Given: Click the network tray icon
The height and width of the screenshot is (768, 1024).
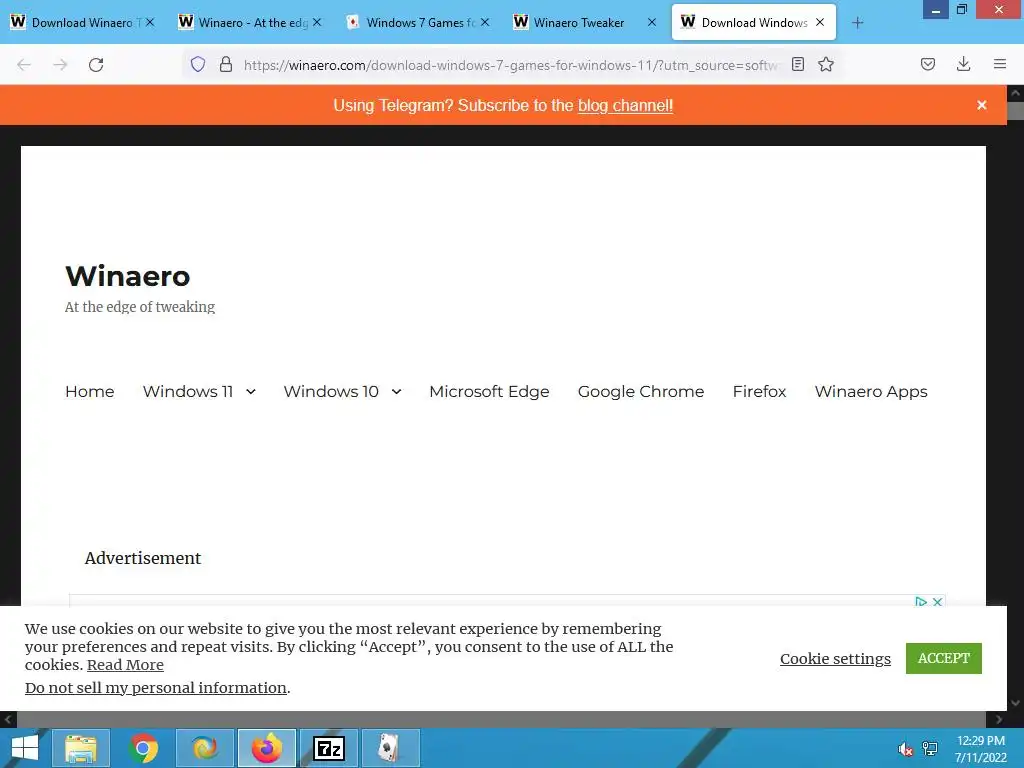Looking at the screenshot, I should [x=930, y=749].
